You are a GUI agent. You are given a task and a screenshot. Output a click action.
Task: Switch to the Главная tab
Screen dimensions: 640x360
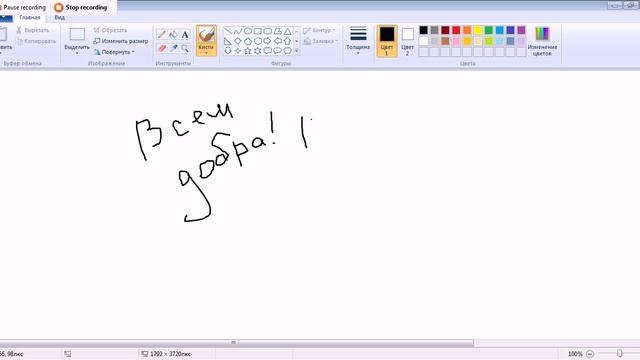[30, 18]
